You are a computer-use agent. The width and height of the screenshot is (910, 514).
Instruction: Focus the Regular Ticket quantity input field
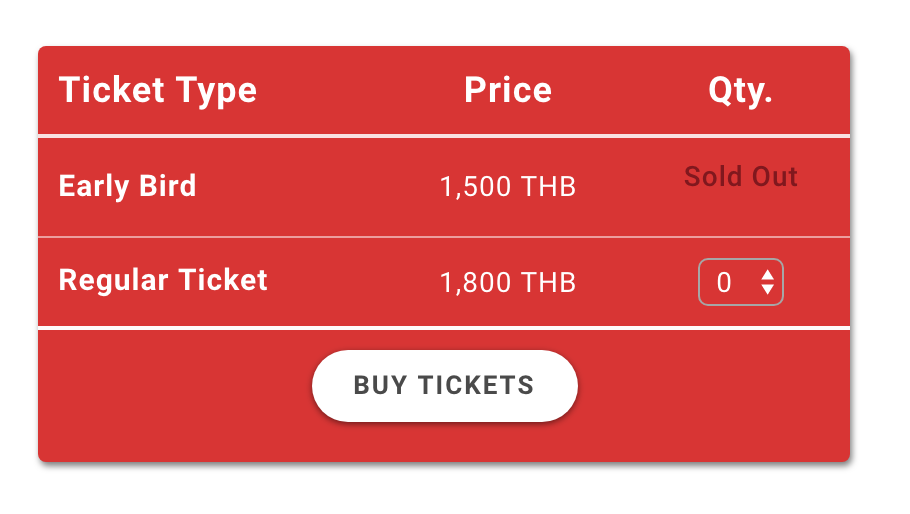point(741,282)
